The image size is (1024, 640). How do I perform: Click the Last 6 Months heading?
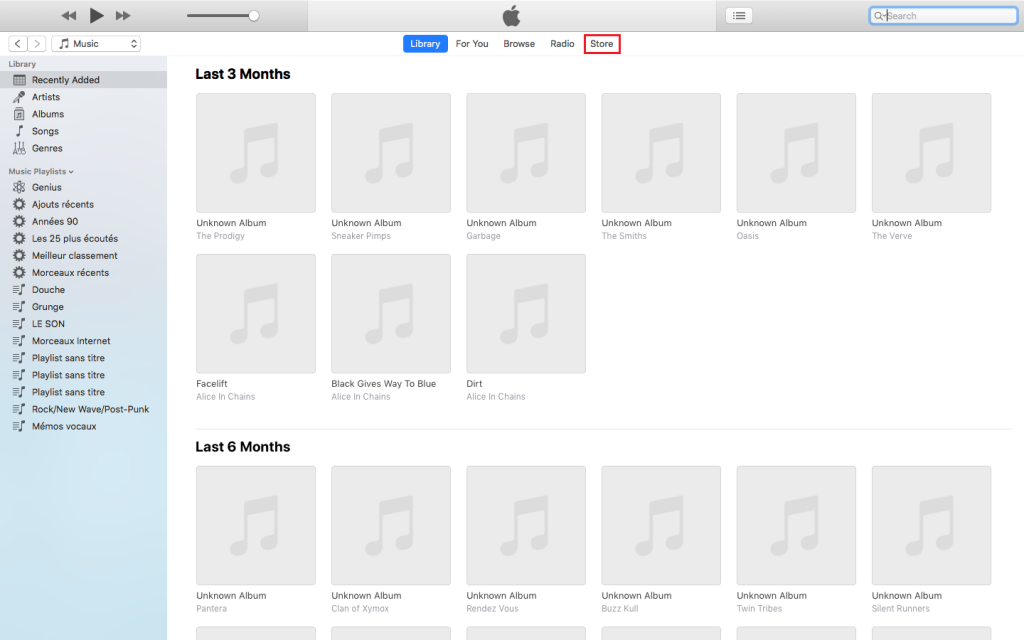(x=243, y=447)
